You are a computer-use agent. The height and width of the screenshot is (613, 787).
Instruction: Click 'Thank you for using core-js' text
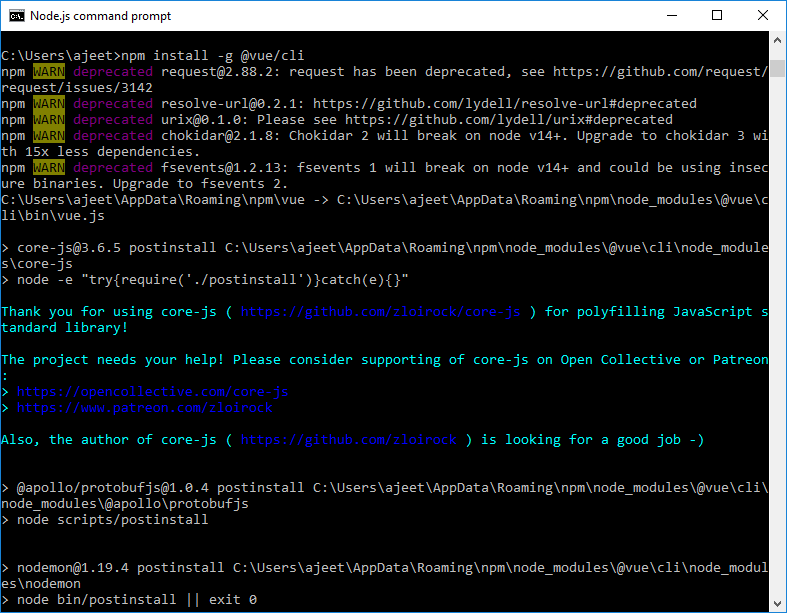pyautogui.click(x=109, y=312)
